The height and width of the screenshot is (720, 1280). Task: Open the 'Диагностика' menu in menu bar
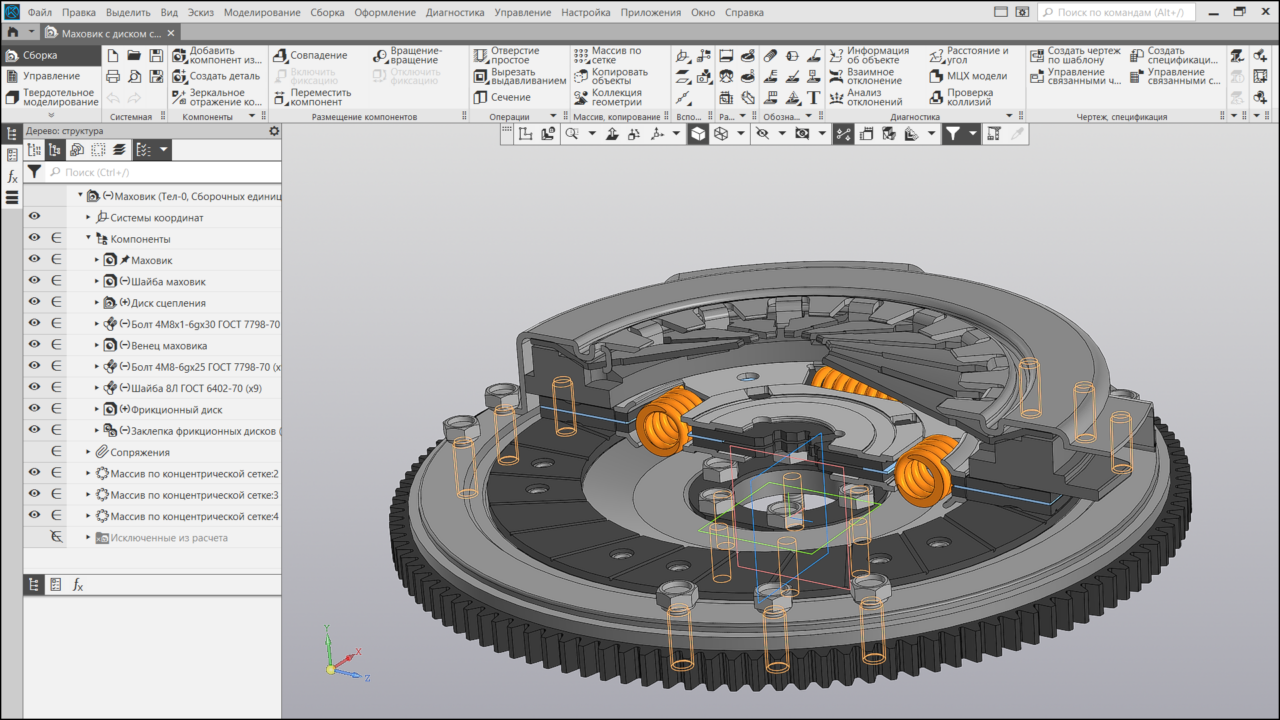pyautogui.click(x=456, y=13)
